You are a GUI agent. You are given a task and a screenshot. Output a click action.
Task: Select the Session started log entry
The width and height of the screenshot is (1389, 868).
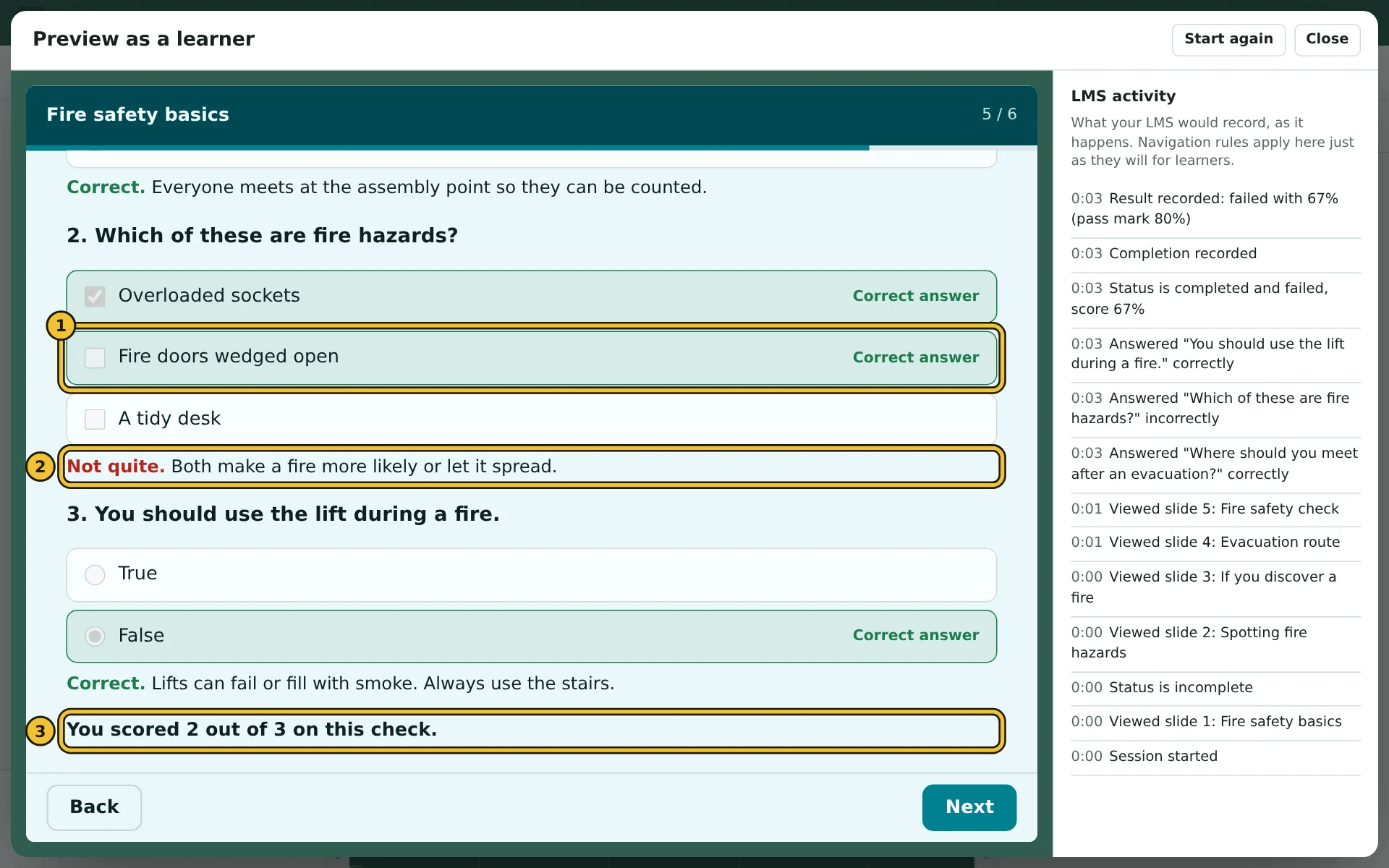1215,757
